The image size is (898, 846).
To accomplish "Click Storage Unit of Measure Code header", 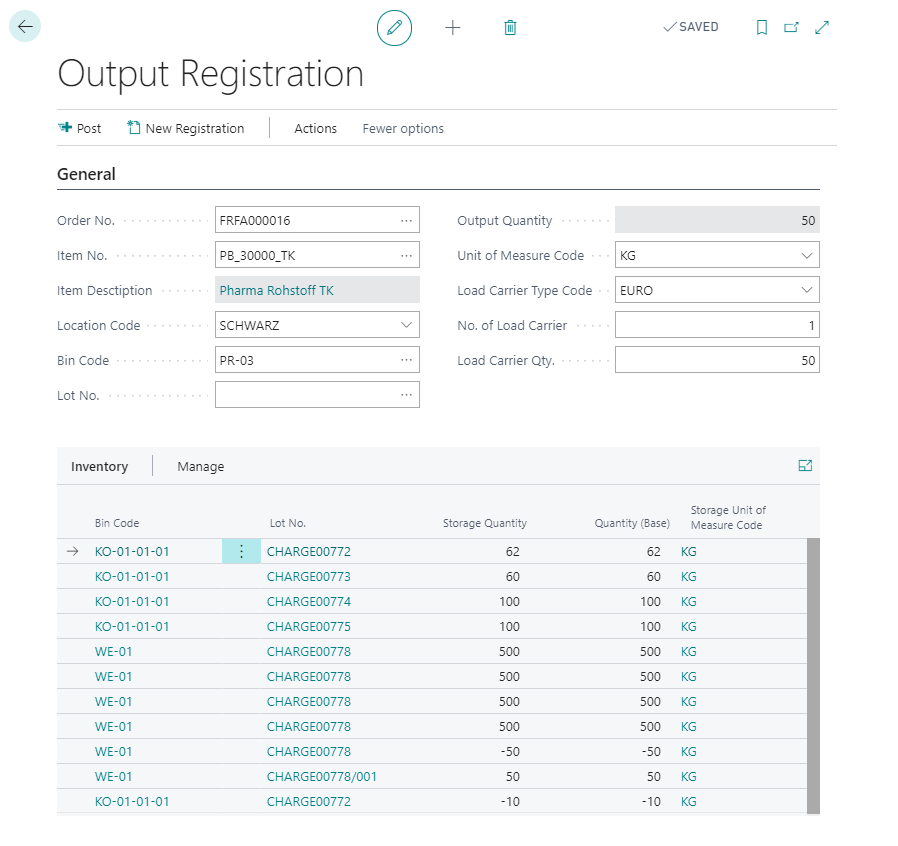I will click(x=728, y=517).
